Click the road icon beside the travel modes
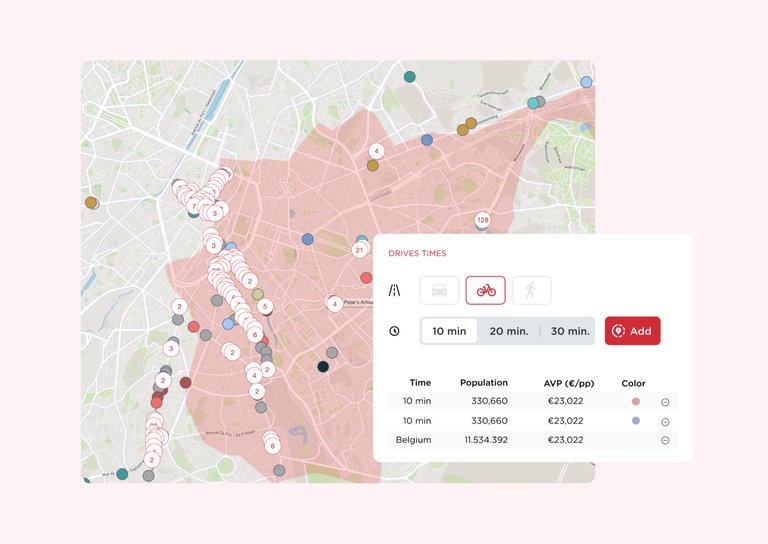768x544 pixels. 394,290
